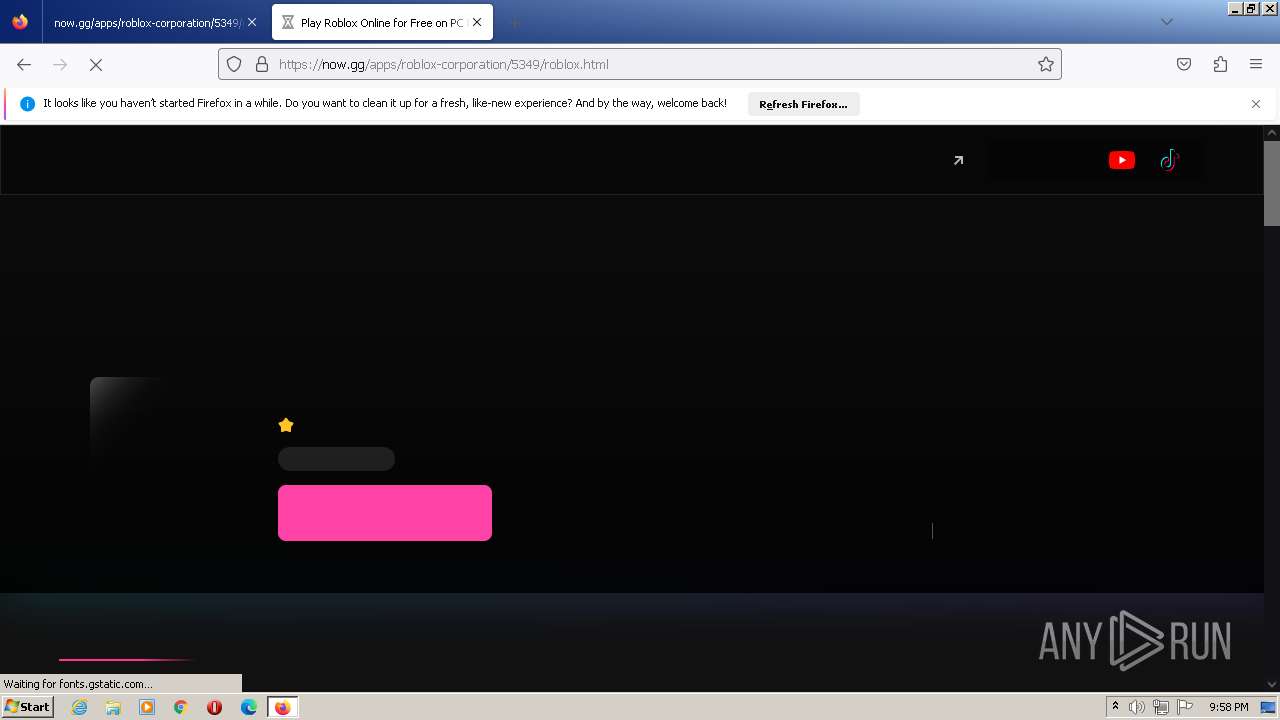
Task: Click Show desktop button
Action: point(1268,707)
